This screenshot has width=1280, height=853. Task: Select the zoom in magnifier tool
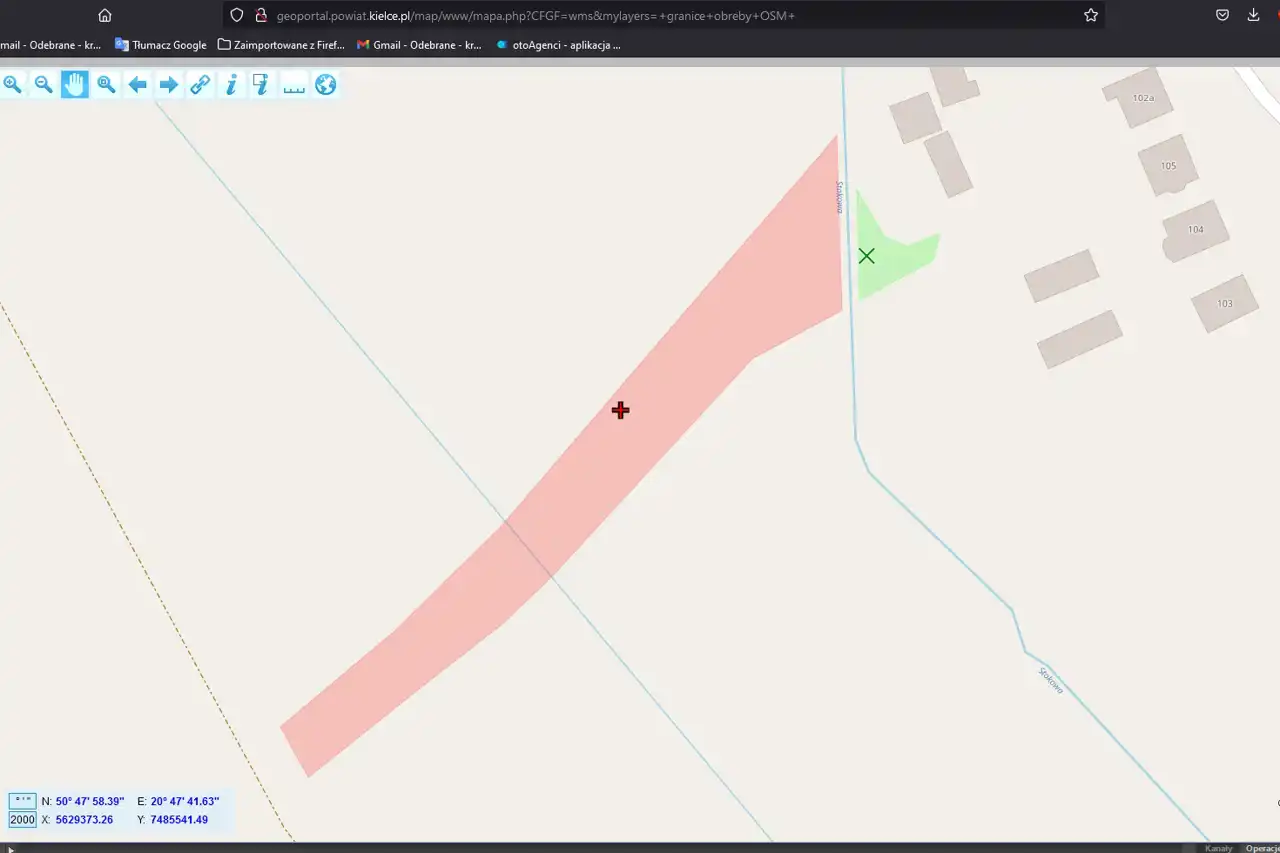click(12, 85)
